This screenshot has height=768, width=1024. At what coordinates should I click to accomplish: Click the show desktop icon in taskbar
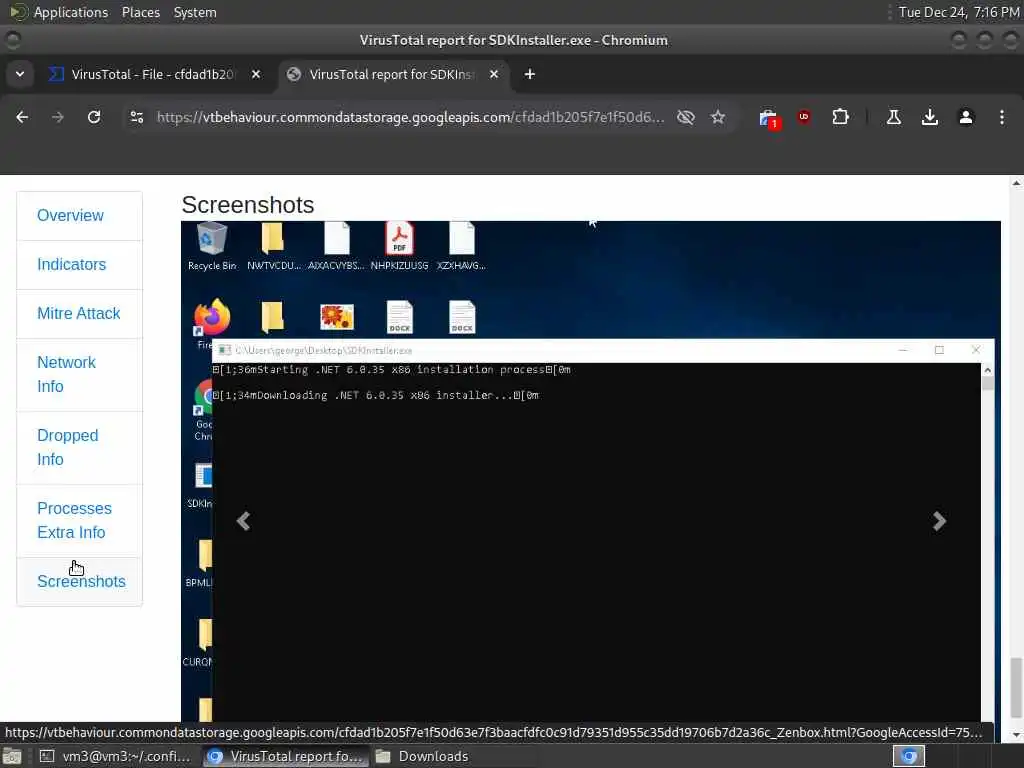[12, 756]
